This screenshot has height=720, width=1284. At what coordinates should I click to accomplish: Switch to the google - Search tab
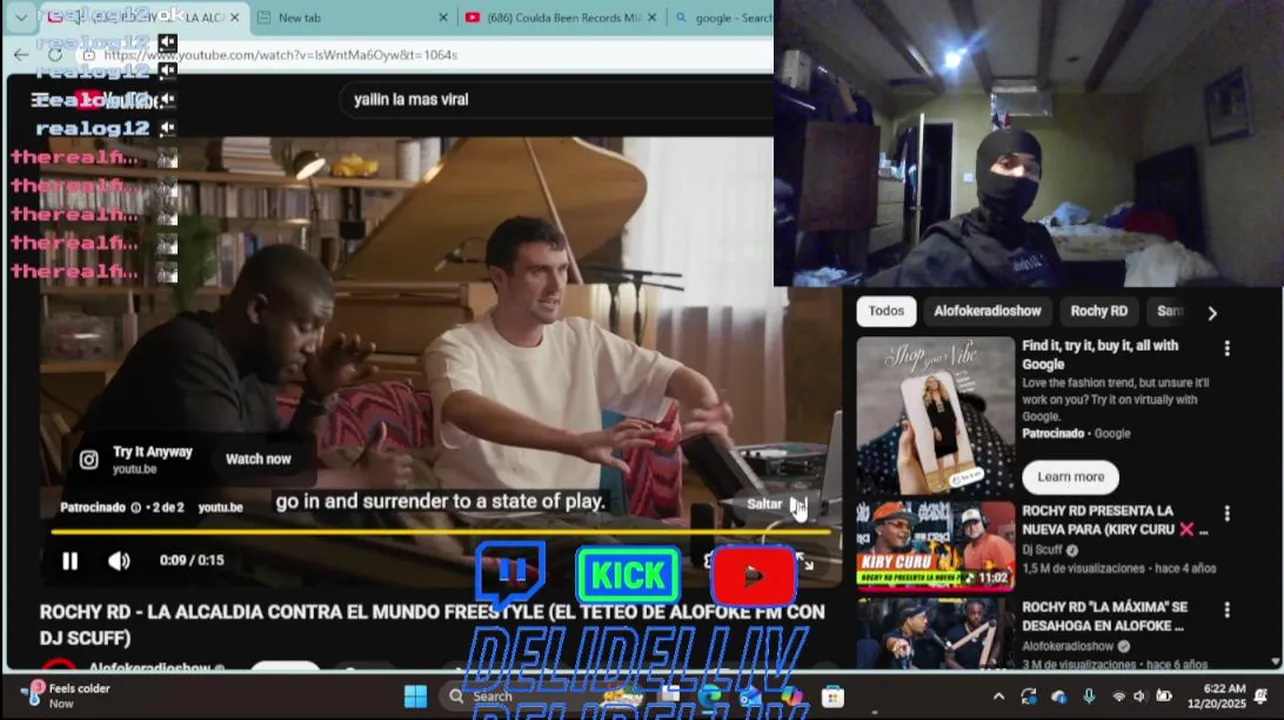pyautogui.click(x=722, y=18)
